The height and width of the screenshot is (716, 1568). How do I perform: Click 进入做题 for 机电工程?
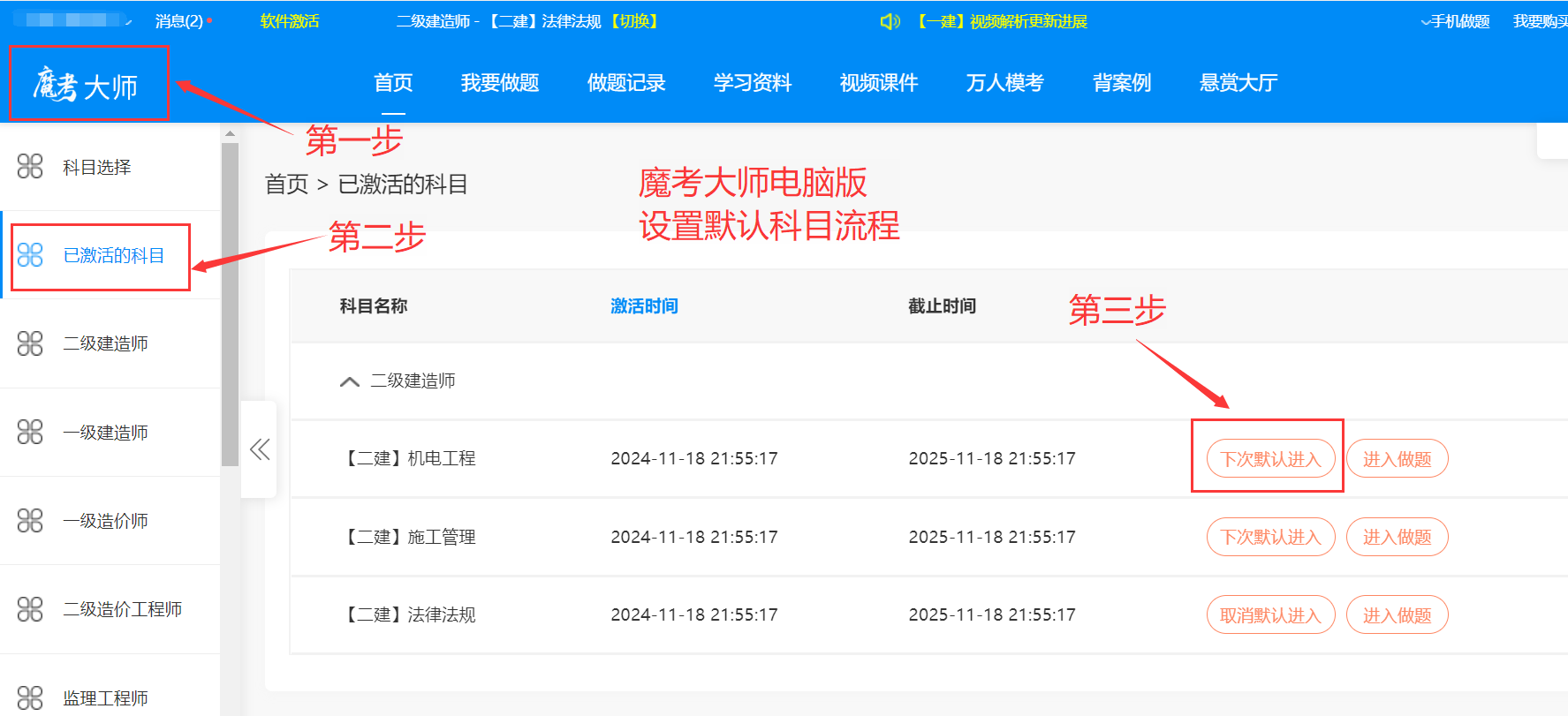click(1397, 459)
